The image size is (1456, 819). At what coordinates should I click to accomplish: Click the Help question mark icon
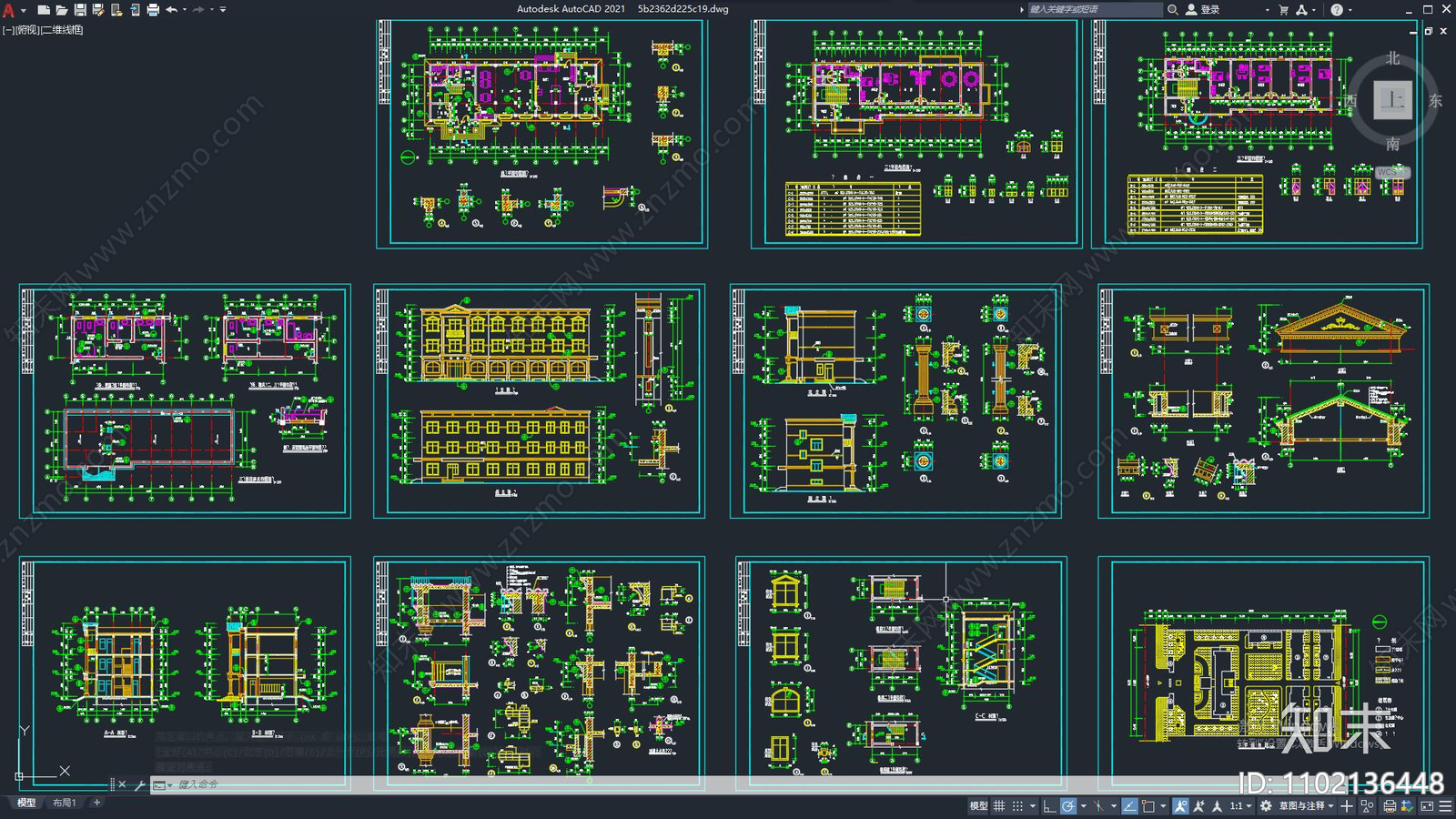[1336, 10]
